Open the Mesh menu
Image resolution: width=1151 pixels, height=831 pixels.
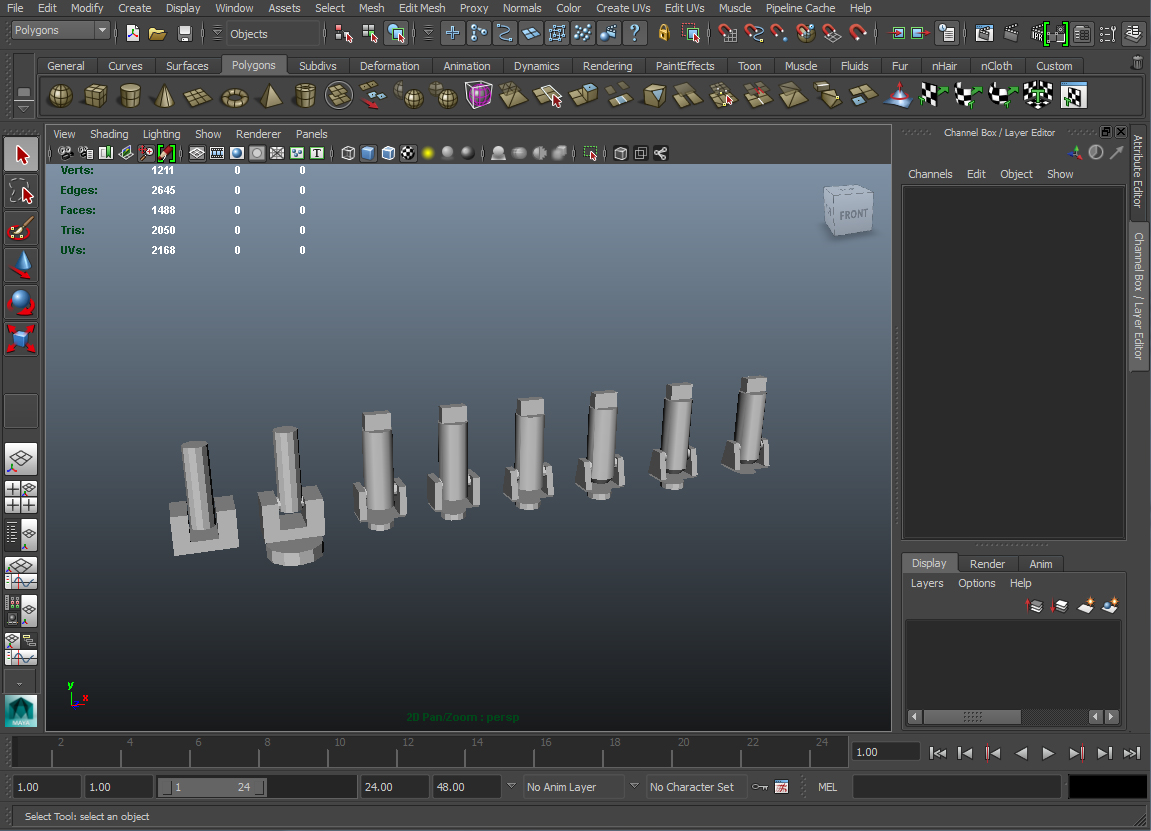coord(371,8)
